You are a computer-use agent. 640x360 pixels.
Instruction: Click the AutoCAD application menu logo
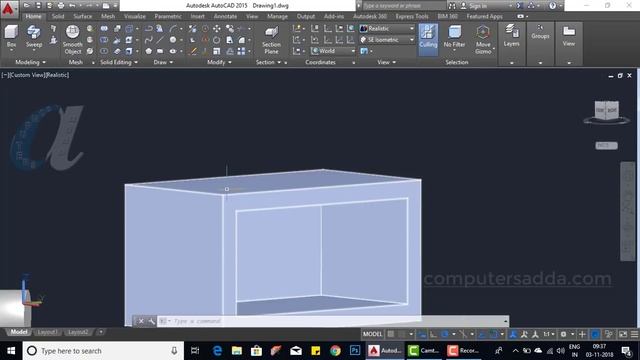(8, 9)
